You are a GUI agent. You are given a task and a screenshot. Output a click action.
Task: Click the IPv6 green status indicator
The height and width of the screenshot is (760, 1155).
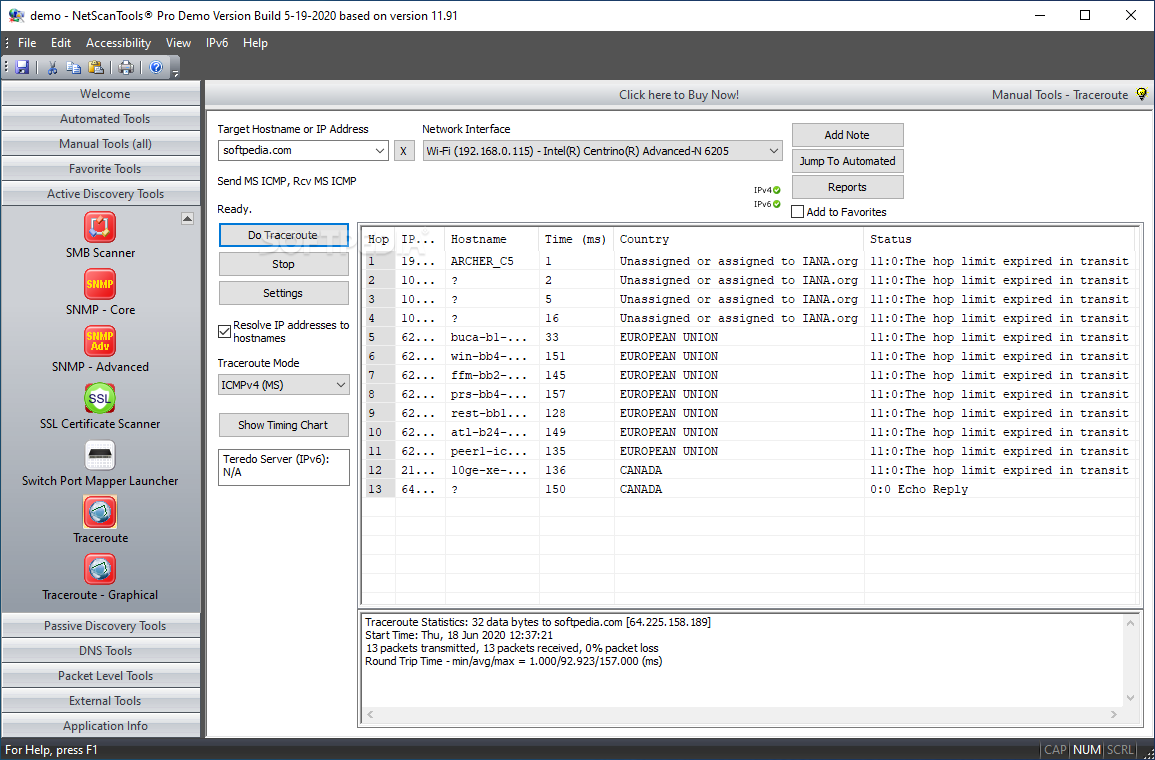click(776, 204)
